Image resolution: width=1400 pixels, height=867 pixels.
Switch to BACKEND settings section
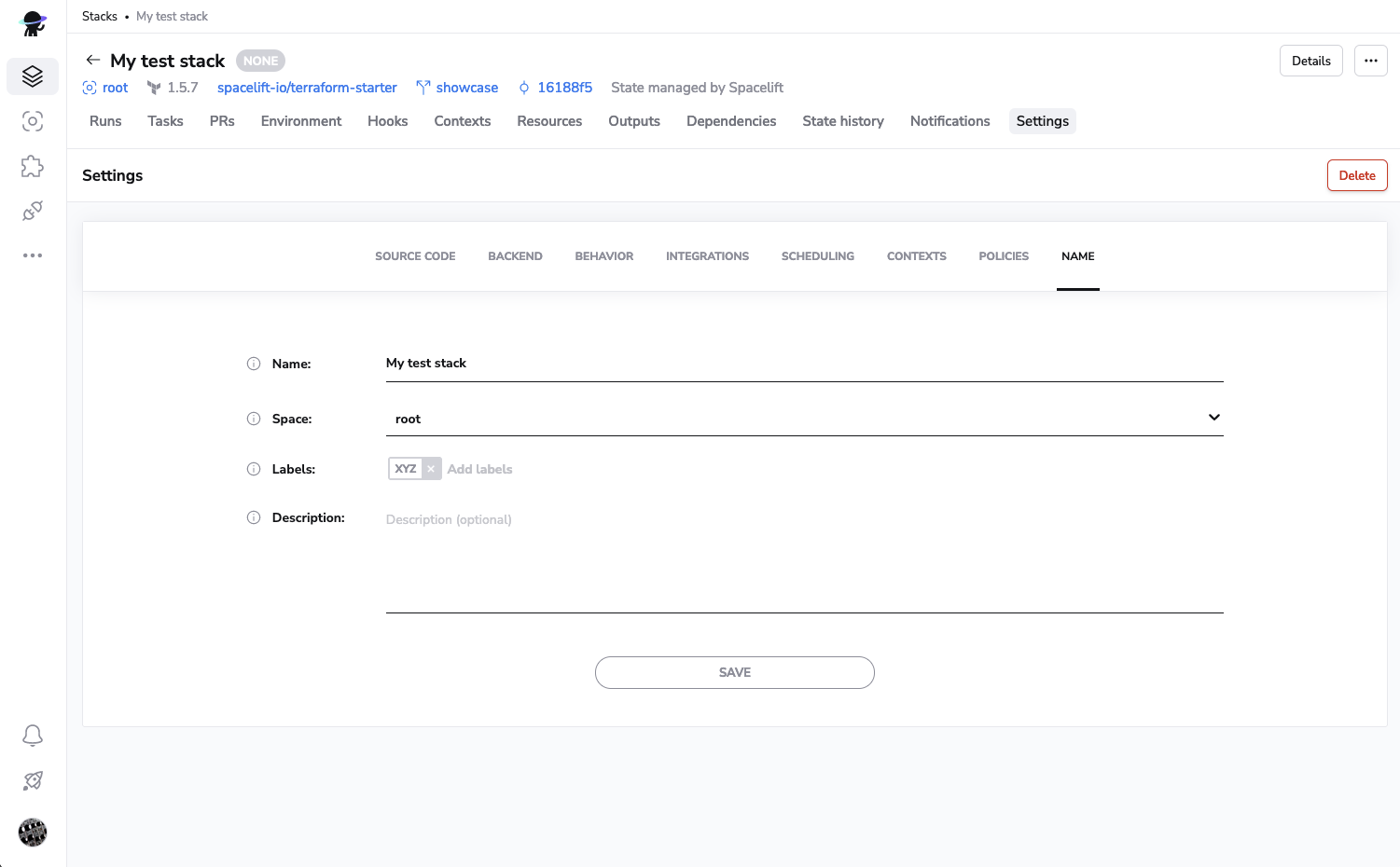515,256
